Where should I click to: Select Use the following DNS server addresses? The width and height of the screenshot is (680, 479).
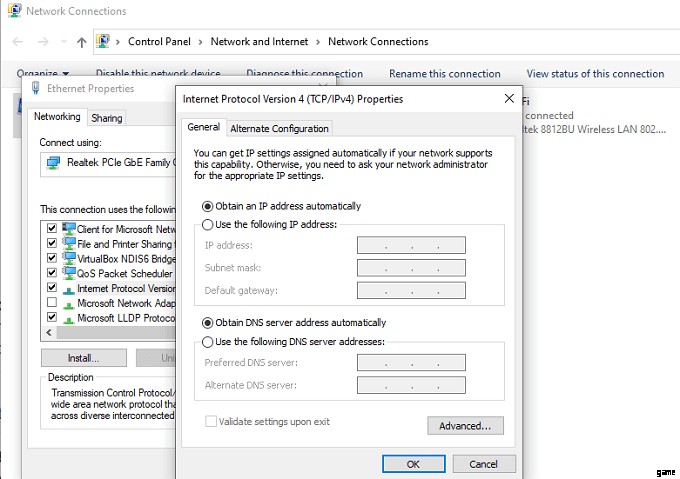click(208, 342)
